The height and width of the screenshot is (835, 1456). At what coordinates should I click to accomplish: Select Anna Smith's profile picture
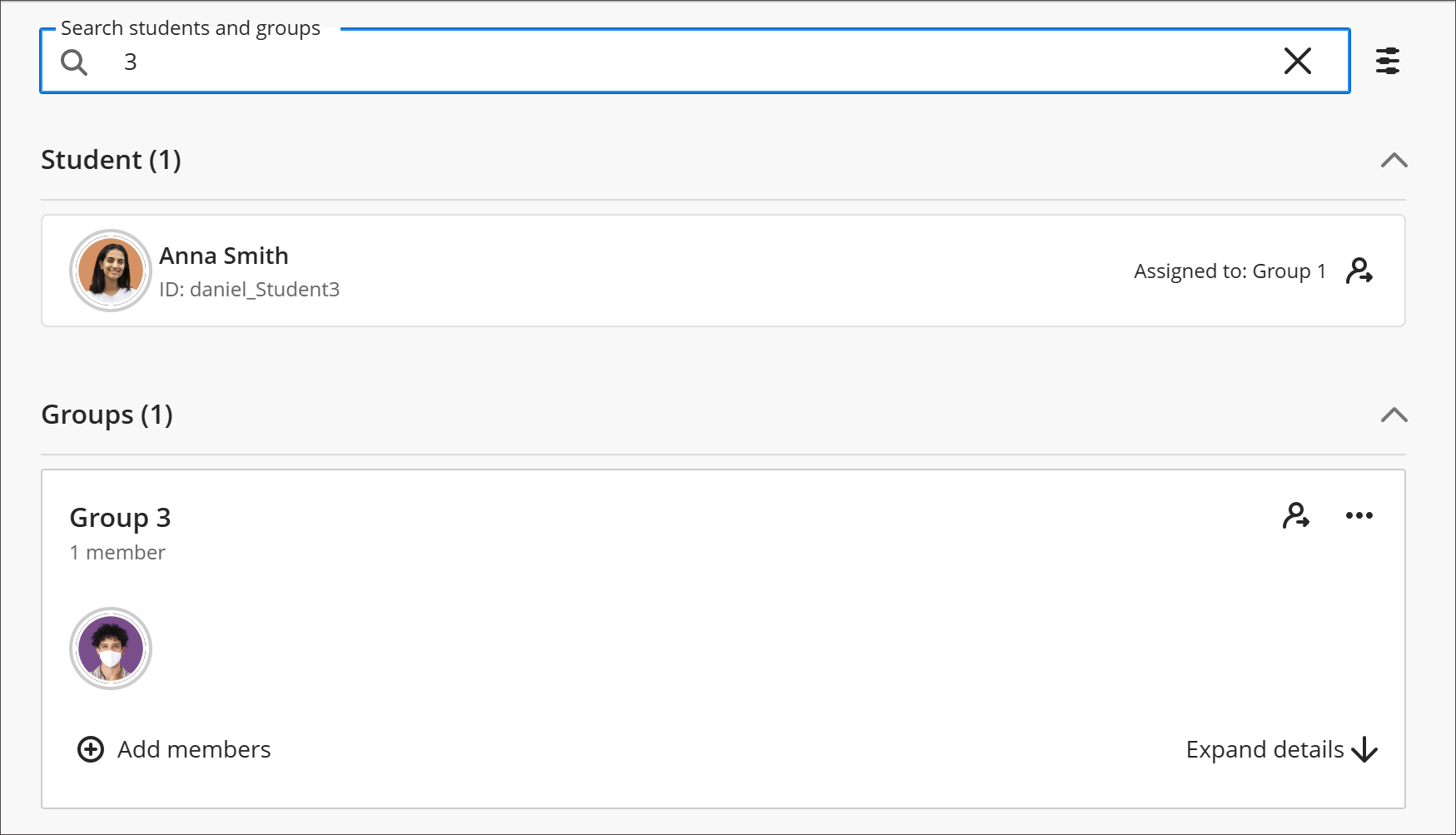111,271
